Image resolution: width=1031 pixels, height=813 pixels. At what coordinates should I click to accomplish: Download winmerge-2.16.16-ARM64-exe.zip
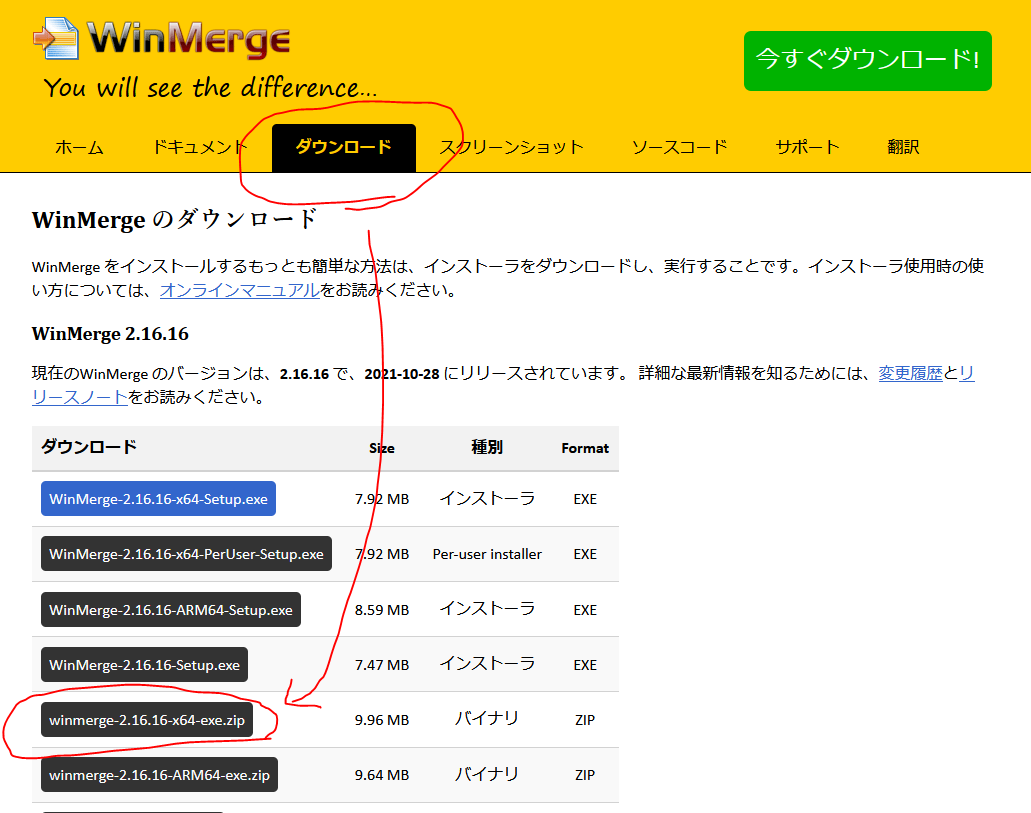click(x=160, y=775)
